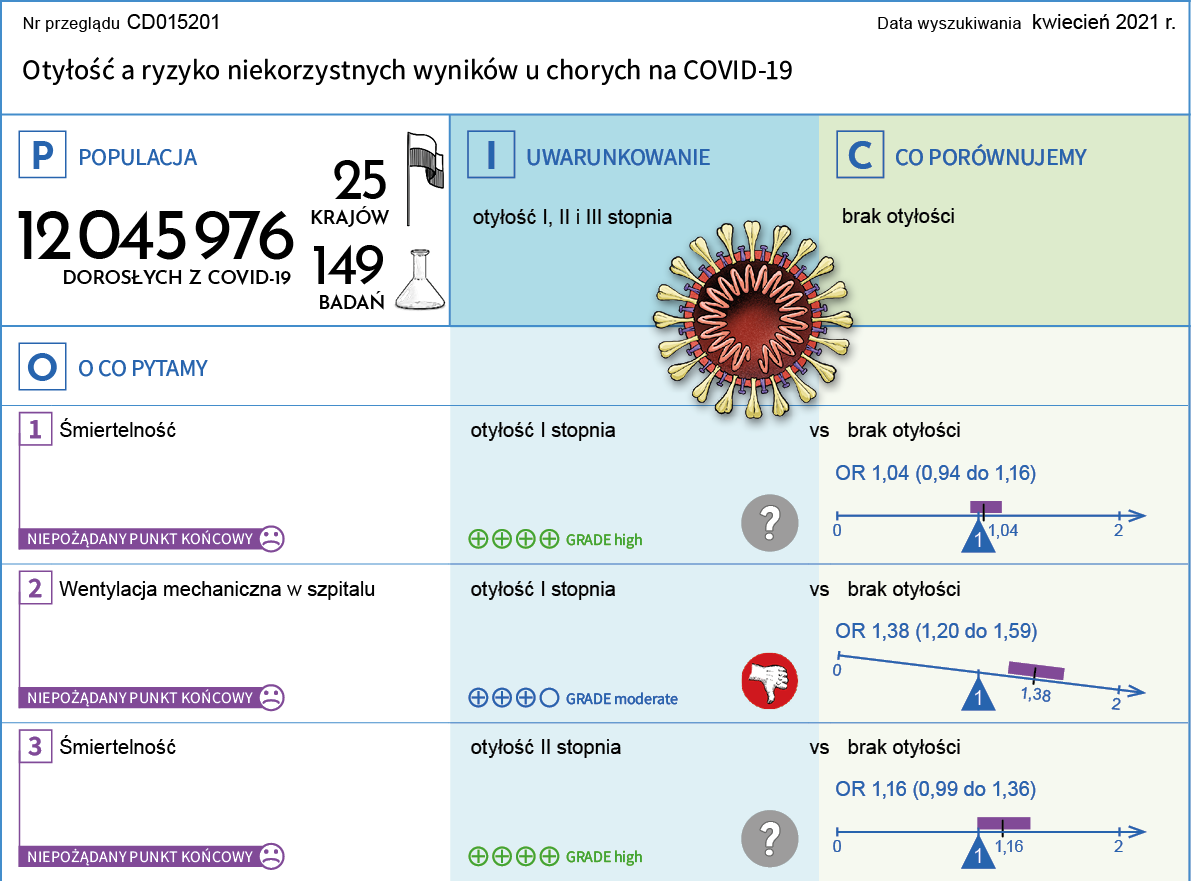Click the purple bar on the OR 1,38 scale
Image resolution: width=1191 pixels, height=881 pixels.
(x=1035, y=670)
